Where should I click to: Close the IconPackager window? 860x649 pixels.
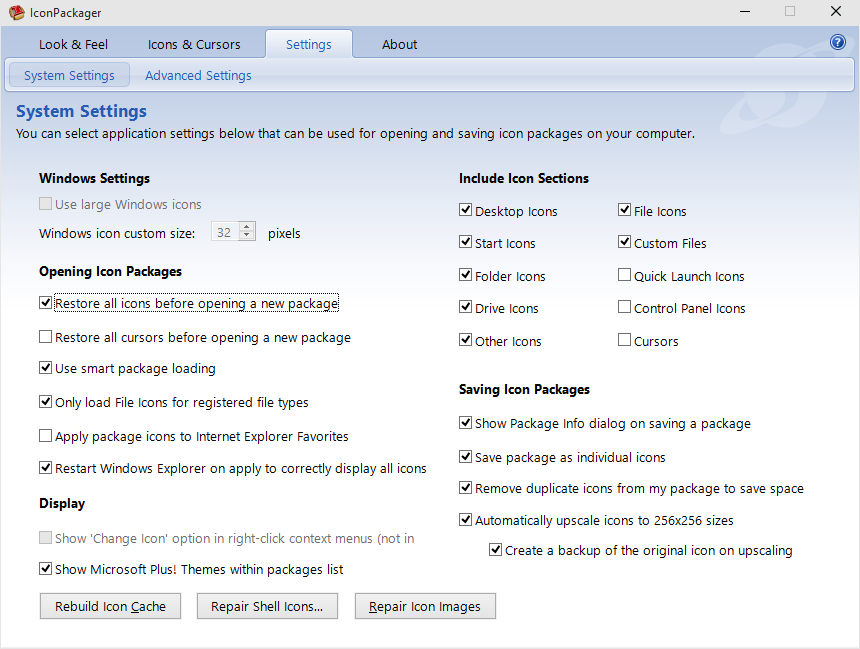(x=836, y=12)
